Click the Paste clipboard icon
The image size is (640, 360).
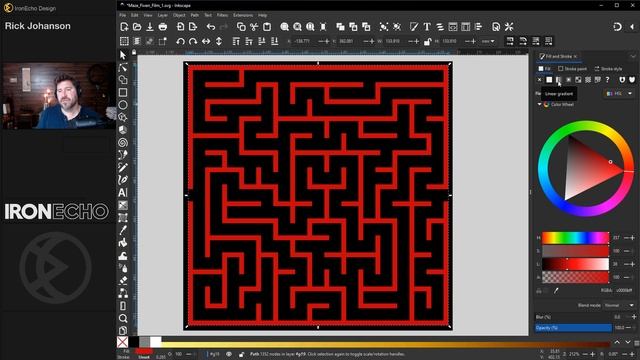click(267, 27)
